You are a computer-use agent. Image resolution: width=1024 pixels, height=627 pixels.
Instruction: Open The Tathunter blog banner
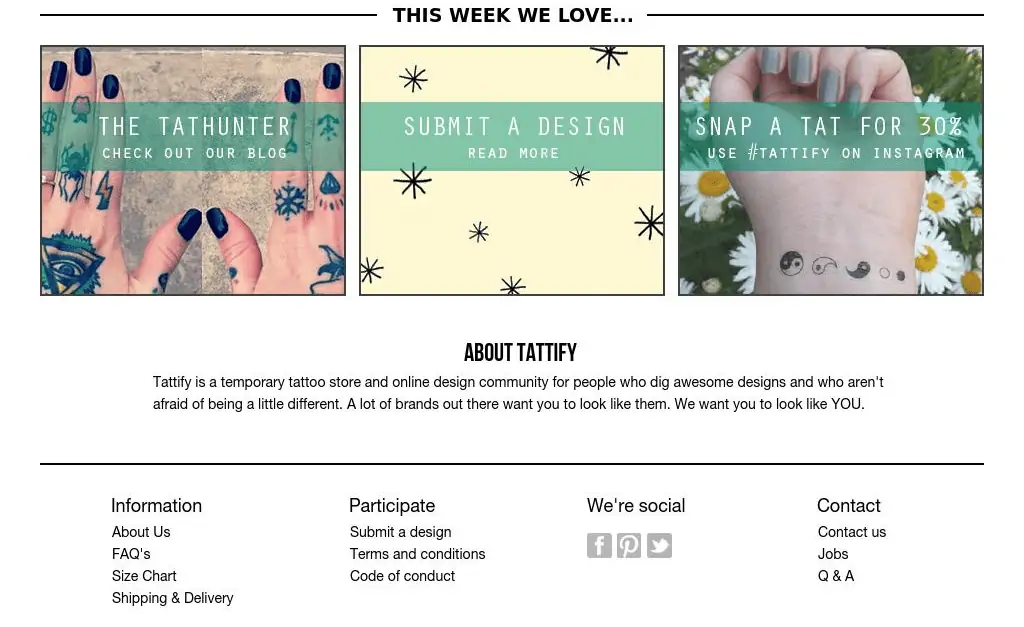(x=193, y=170)
